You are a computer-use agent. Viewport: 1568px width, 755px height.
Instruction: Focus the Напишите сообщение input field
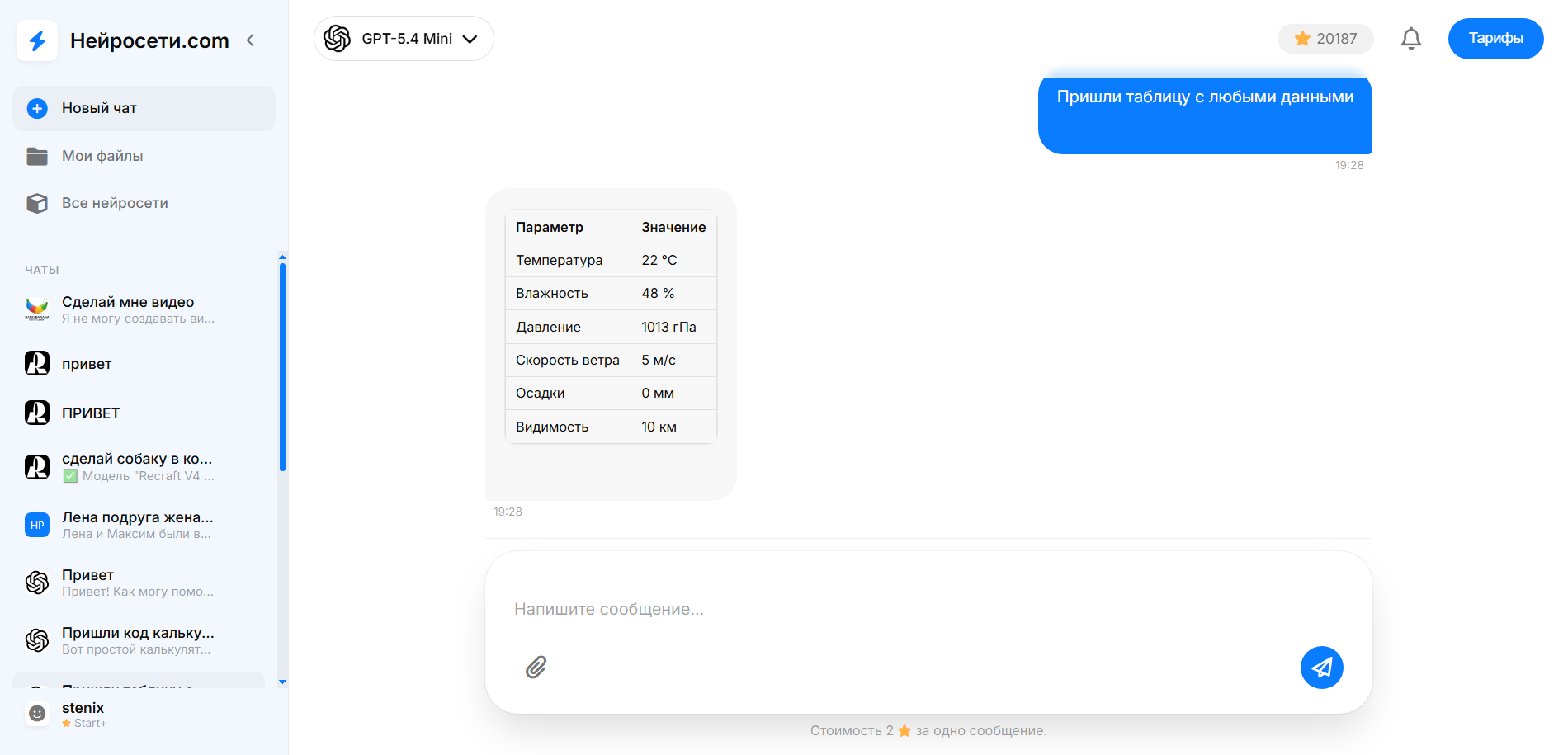click(x=908, y=609)
